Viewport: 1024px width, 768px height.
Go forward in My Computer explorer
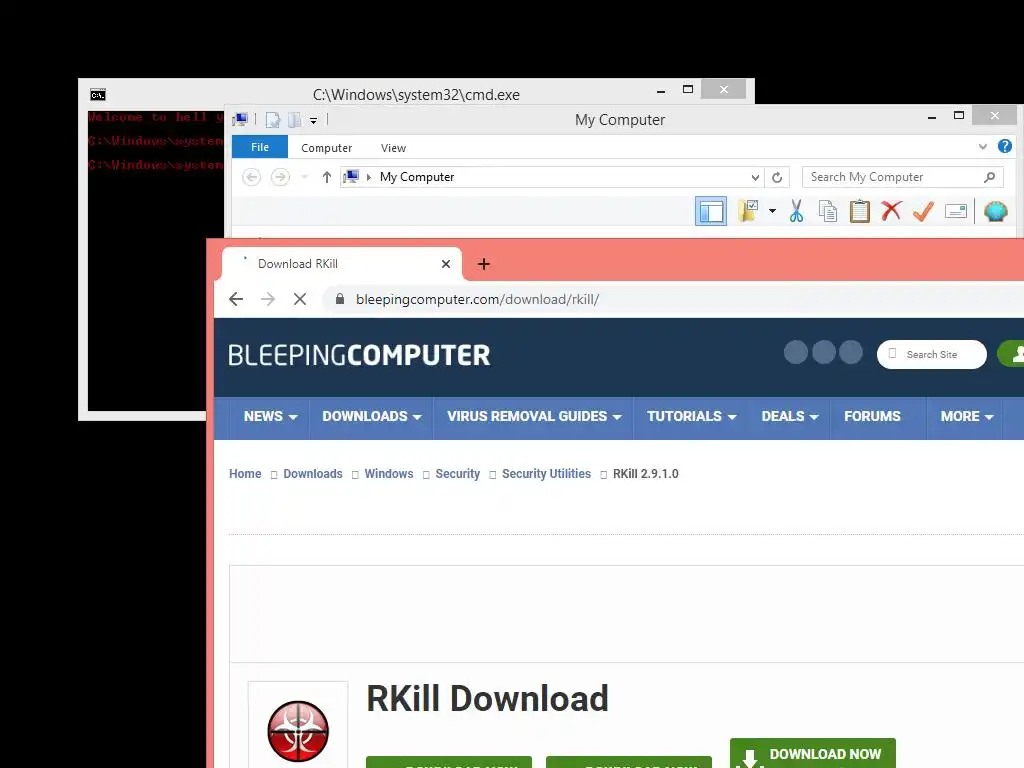coord(280,177)
